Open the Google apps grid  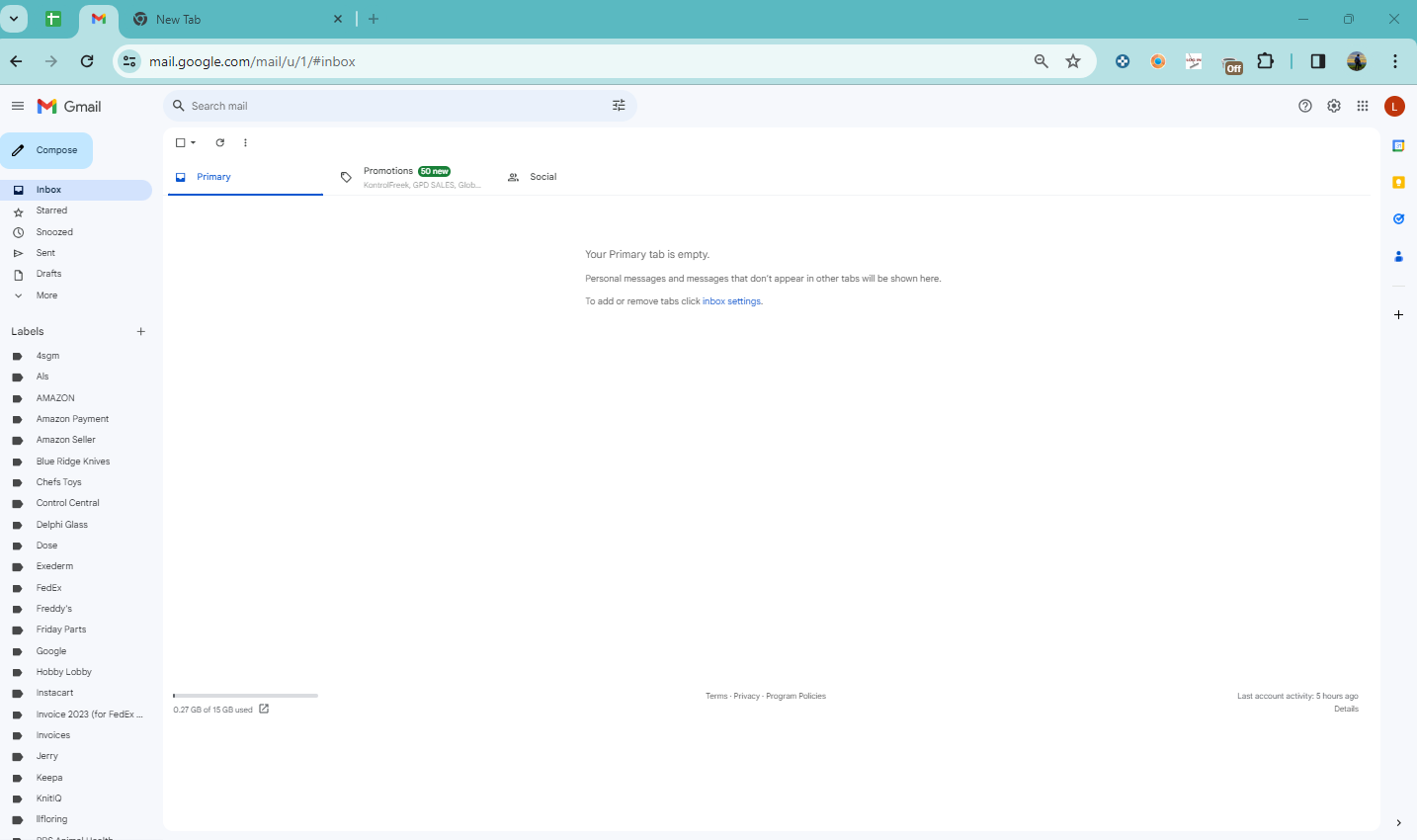point(1363,106)
